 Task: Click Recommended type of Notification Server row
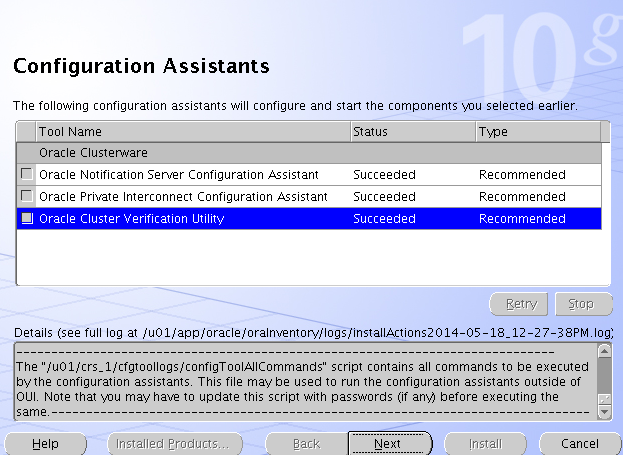[x=522, y=174]
